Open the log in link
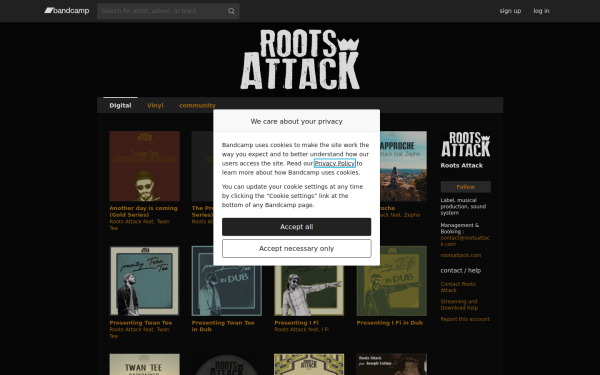 click(x=541, y=11)
